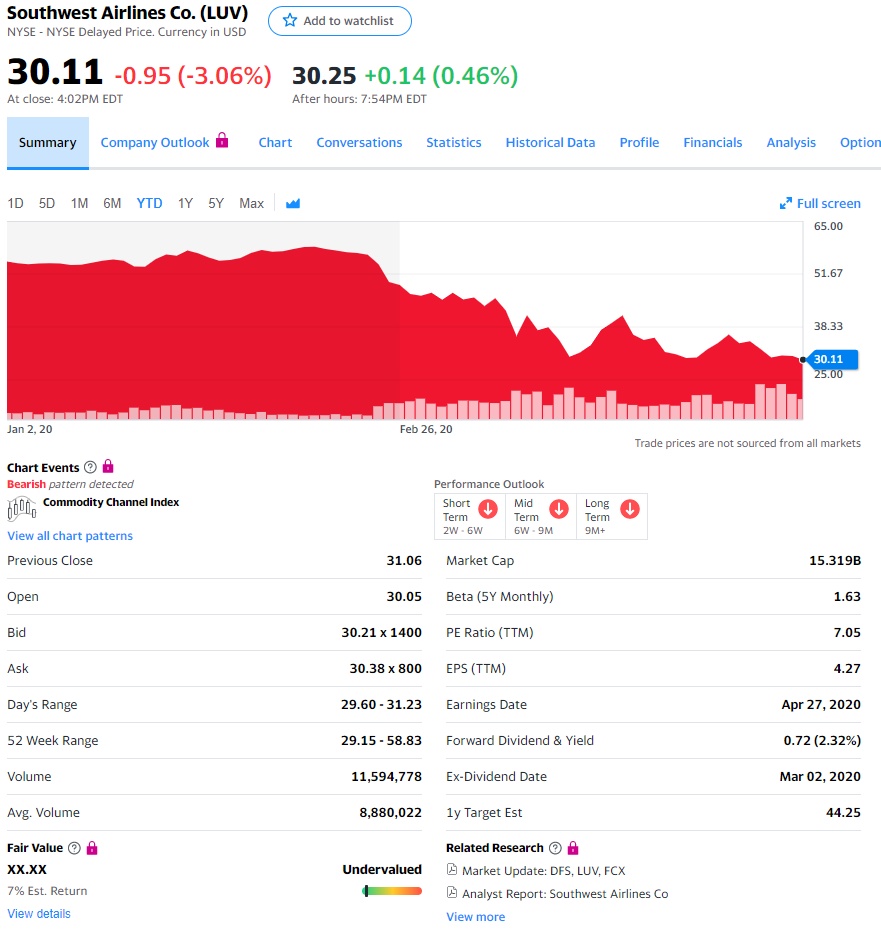The image size is (881, 939).
Task: Set chart range to 6M
Action: click(112, 204)
